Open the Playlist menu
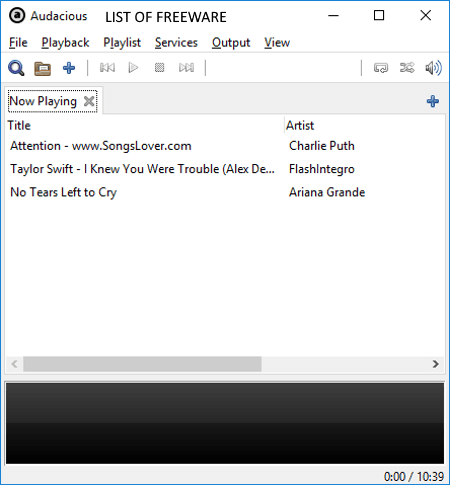The width and height of the screenshot is (450, 485). point(122,43)
